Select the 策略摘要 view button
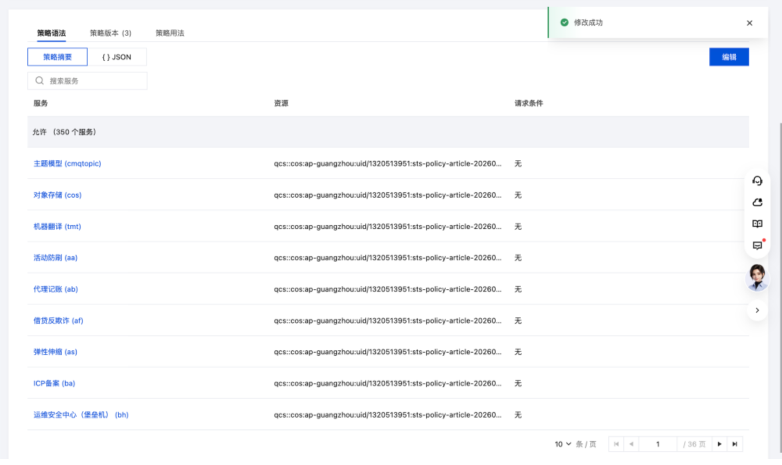 (57, 57)
